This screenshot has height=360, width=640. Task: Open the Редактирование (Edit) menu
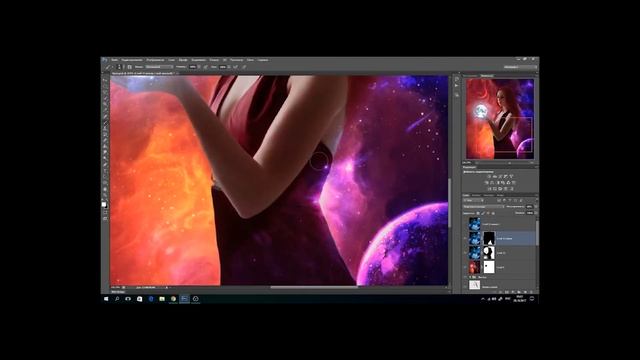click(132, 60)
